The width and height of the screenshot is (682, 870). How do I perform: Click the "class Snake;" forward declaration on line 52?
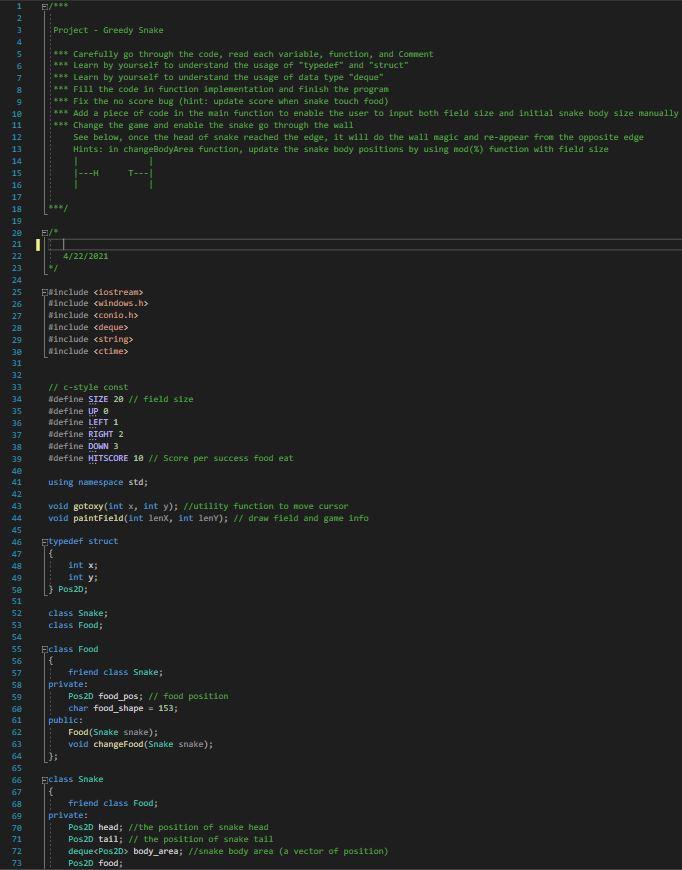tap(78, 613)
